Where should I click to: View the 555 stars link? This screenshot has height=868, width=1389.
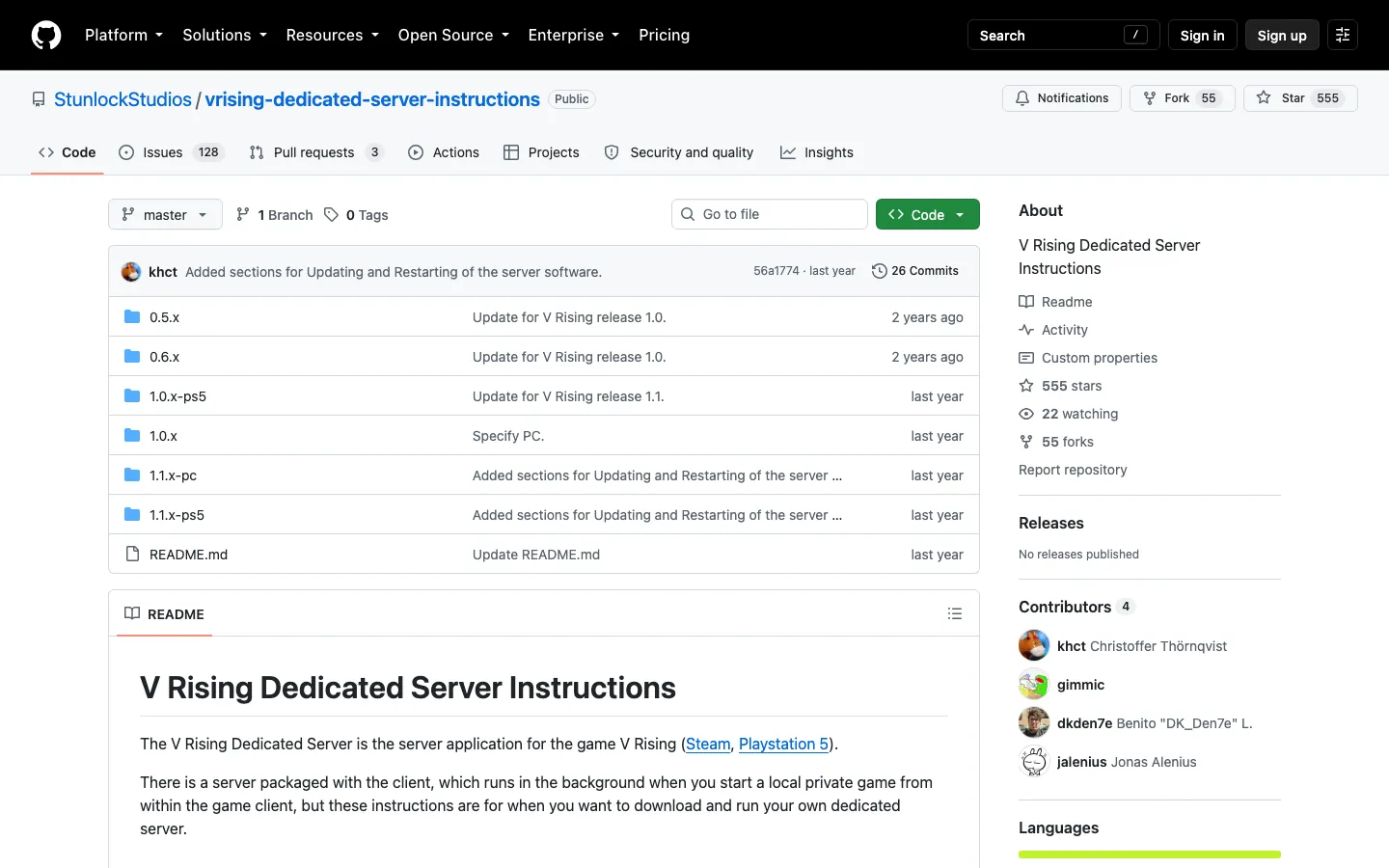[x=1060, y=386]
